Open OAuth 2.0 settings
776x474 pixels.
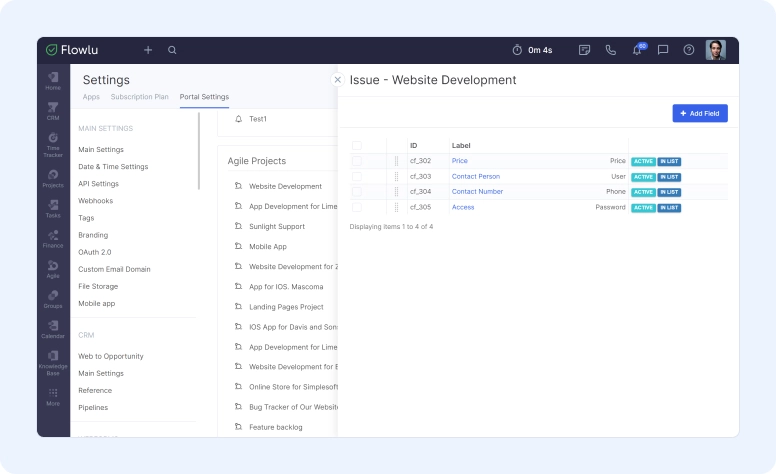pyautogui.click(x=95, y=252)
